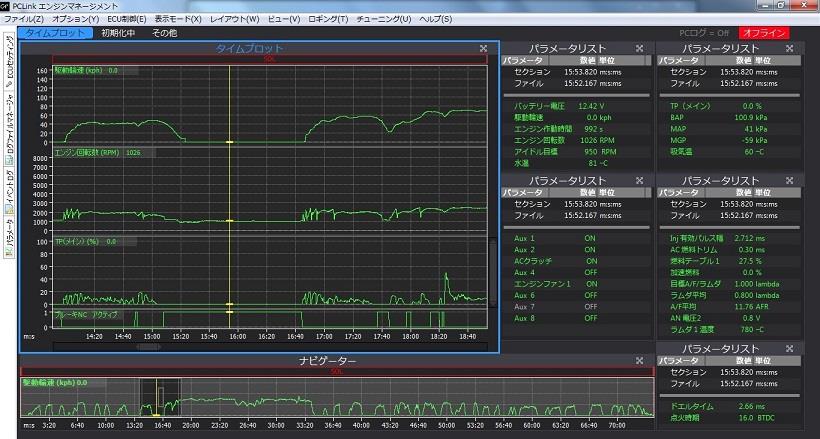
Task: Click the red bar above time plot
Action: [269, 59]
